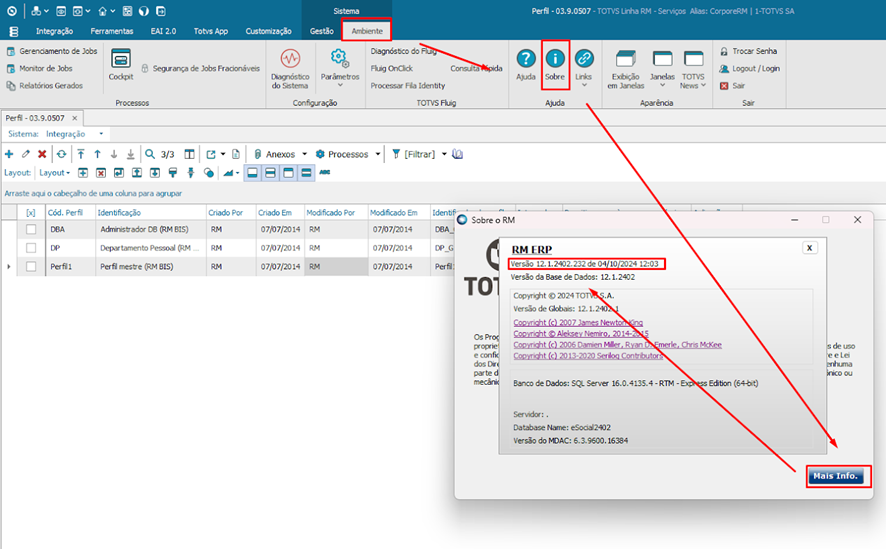Viewport: 886px width, 549px height.
Task: Expand the Sistema Integração dropdown
Action: coord(101,134)
